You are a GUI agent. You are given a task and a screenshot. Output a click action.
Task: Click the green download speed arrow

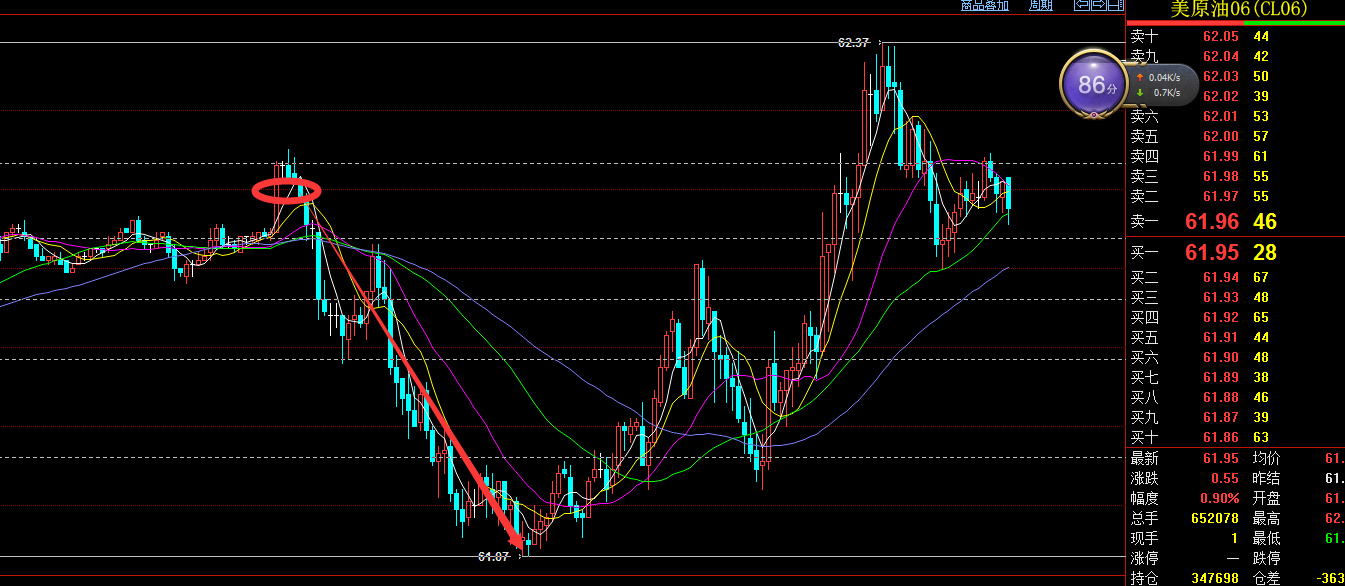1139,93
